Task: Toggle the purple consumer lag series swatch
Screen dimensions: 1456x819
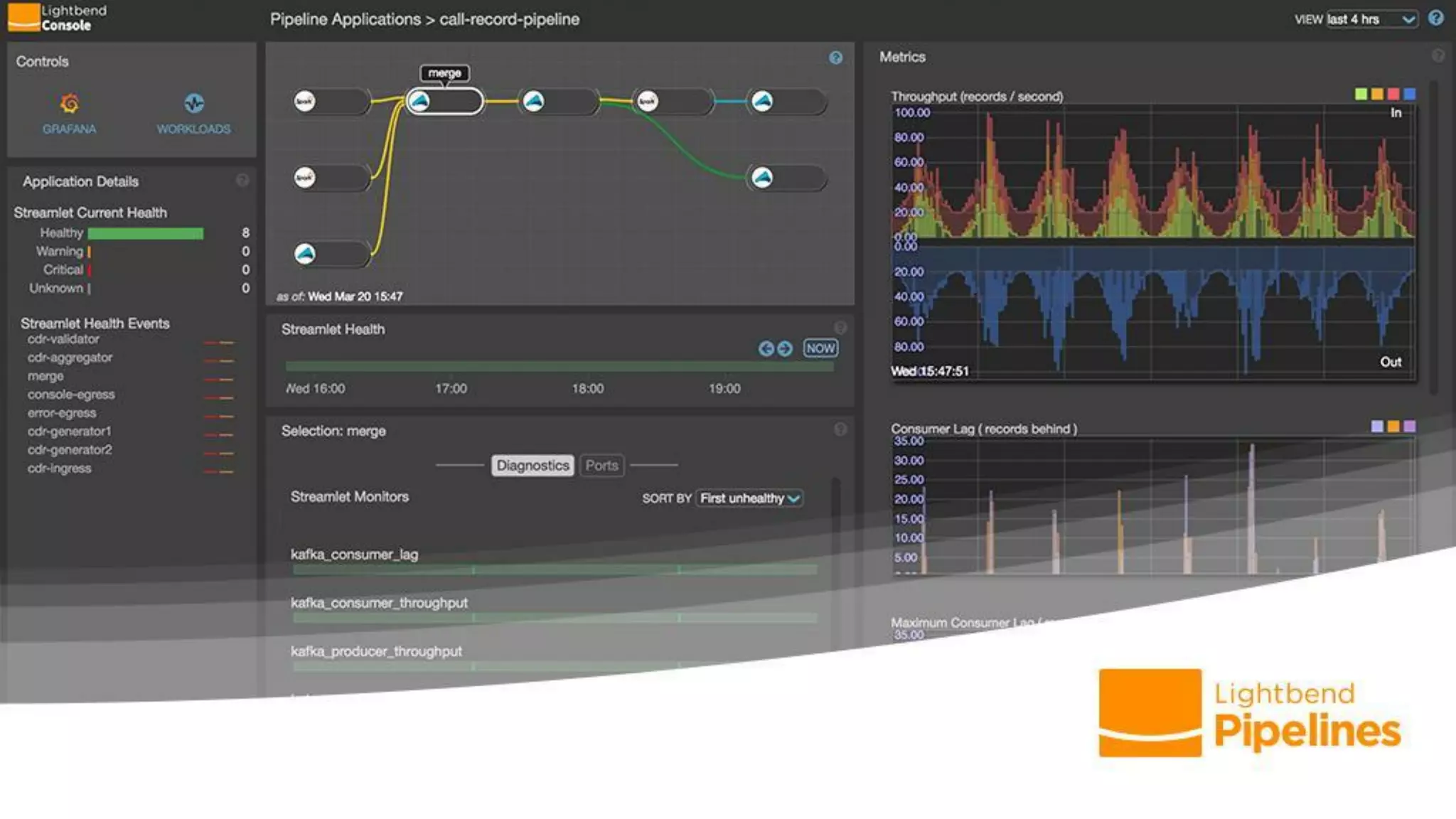Action: [x=1410, y=427]
